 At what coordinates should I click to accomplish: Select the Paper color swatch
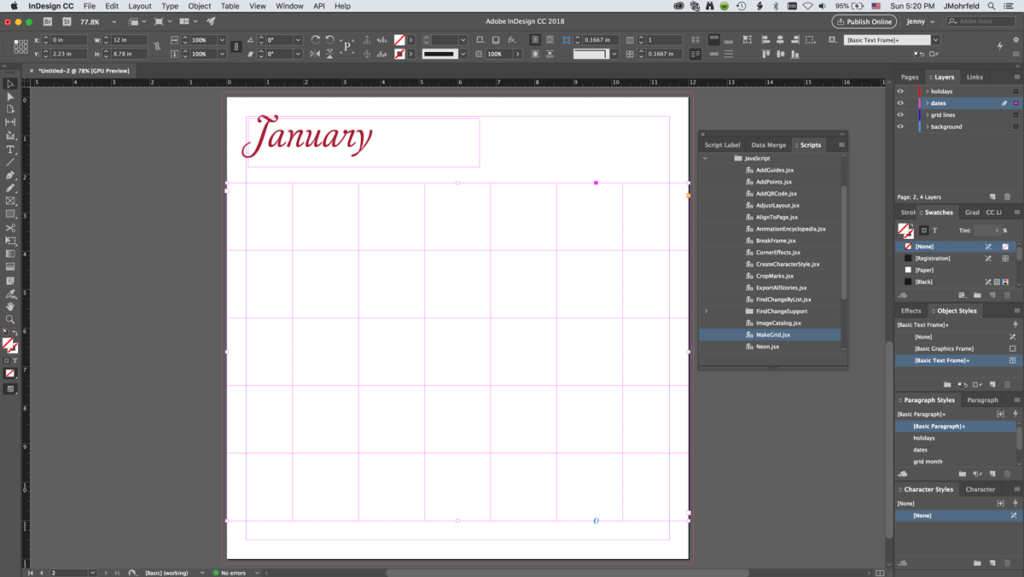(x=925, y=270)
